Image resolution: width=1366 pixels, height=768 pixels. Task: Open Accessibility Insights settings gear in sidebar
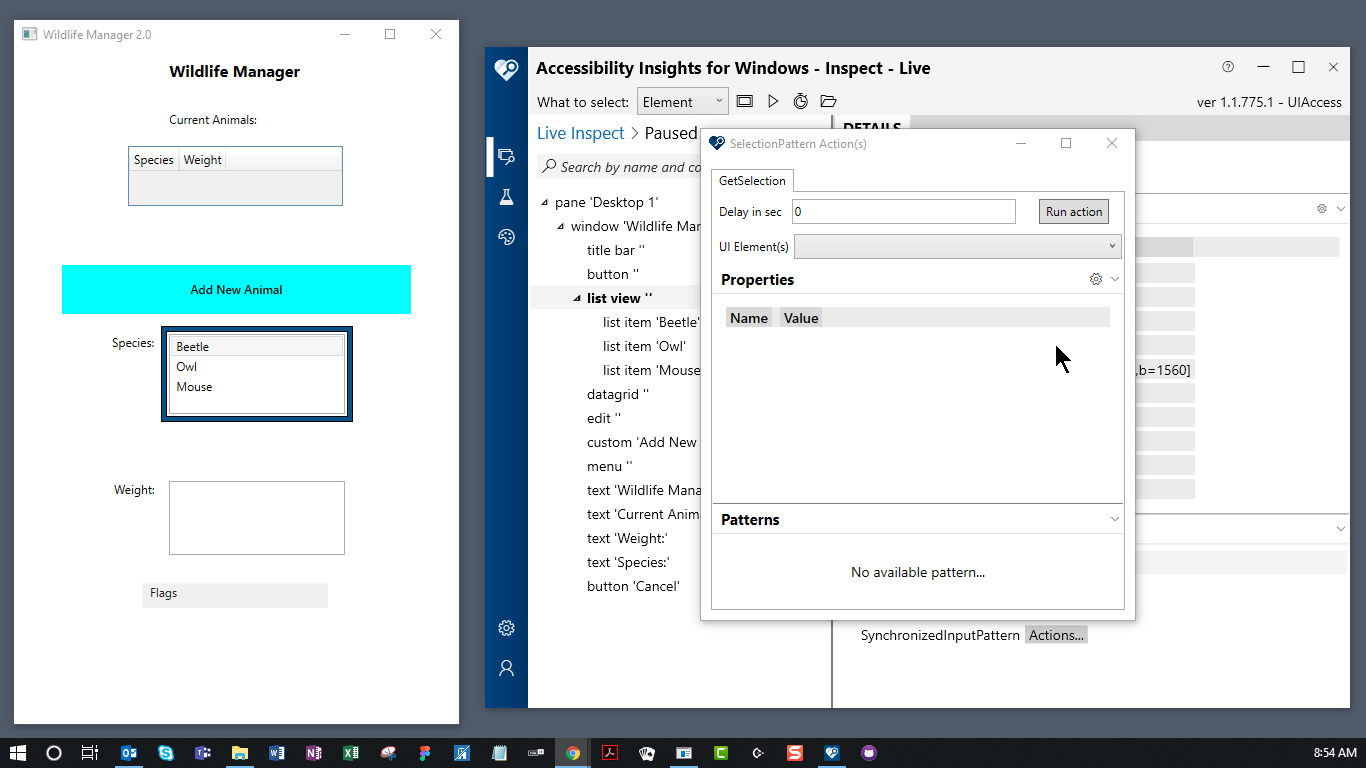(506, 628)
